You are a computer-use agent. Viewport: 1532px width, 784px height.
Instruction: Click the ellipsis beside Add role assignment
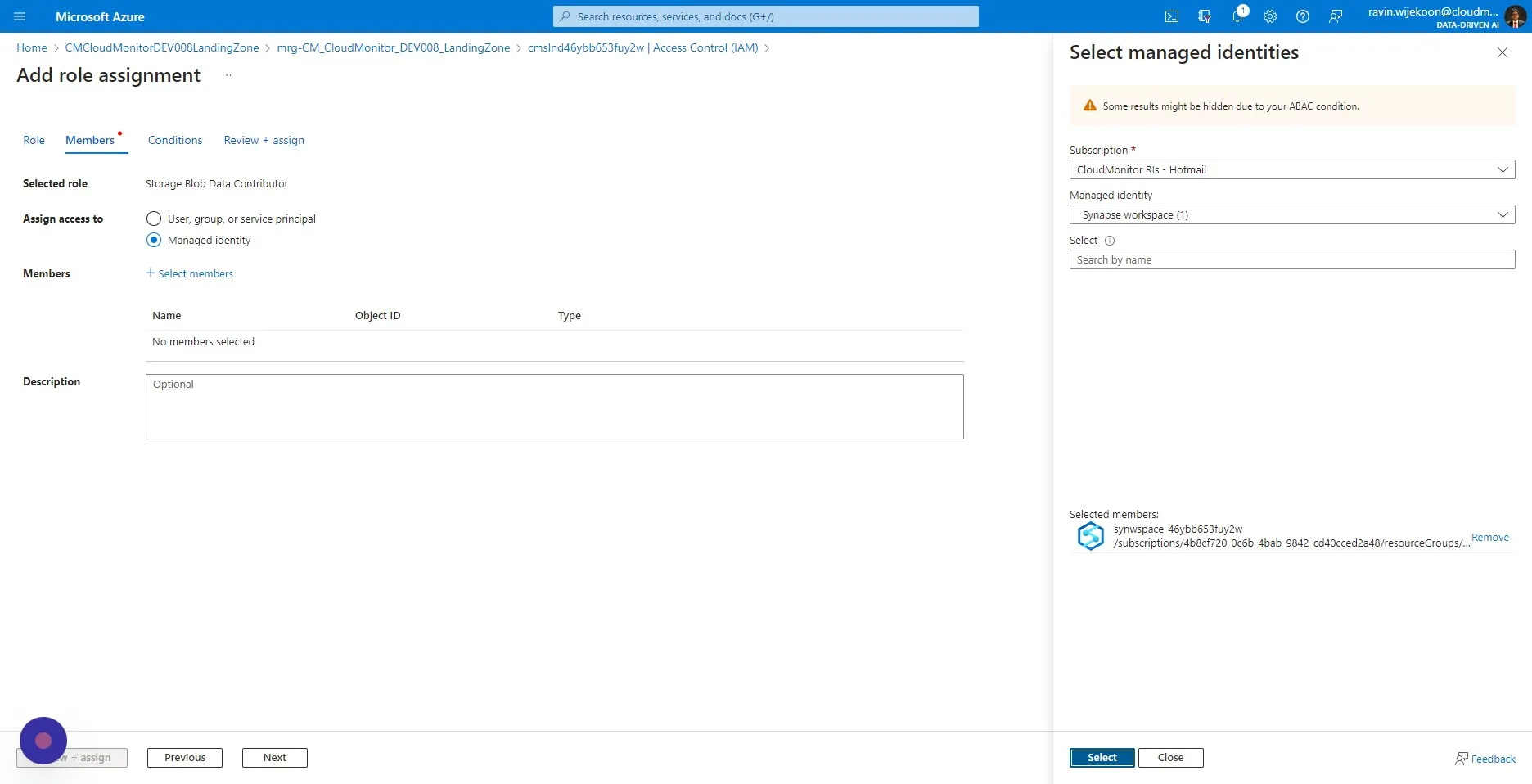[227, 75]
